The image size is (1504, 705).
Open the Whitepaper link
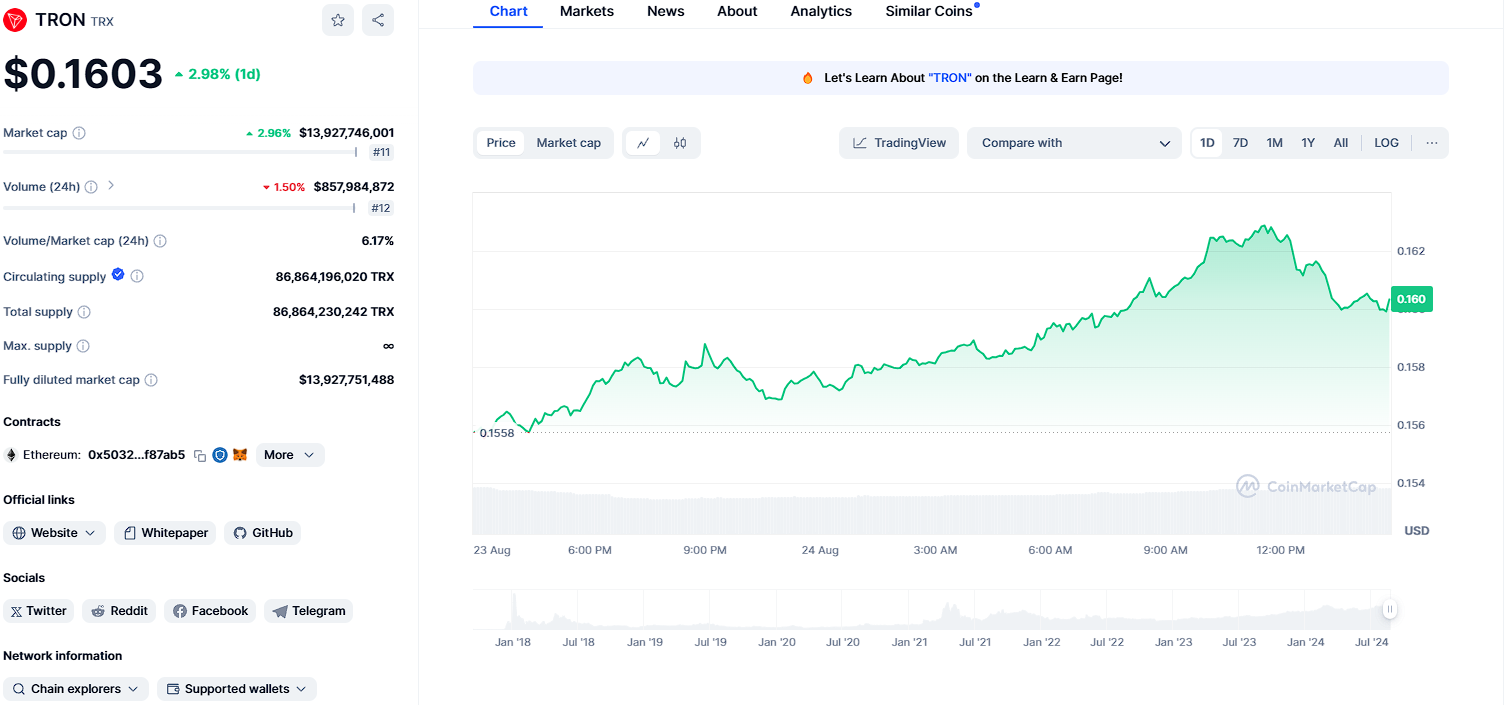(x=165, y=533)
